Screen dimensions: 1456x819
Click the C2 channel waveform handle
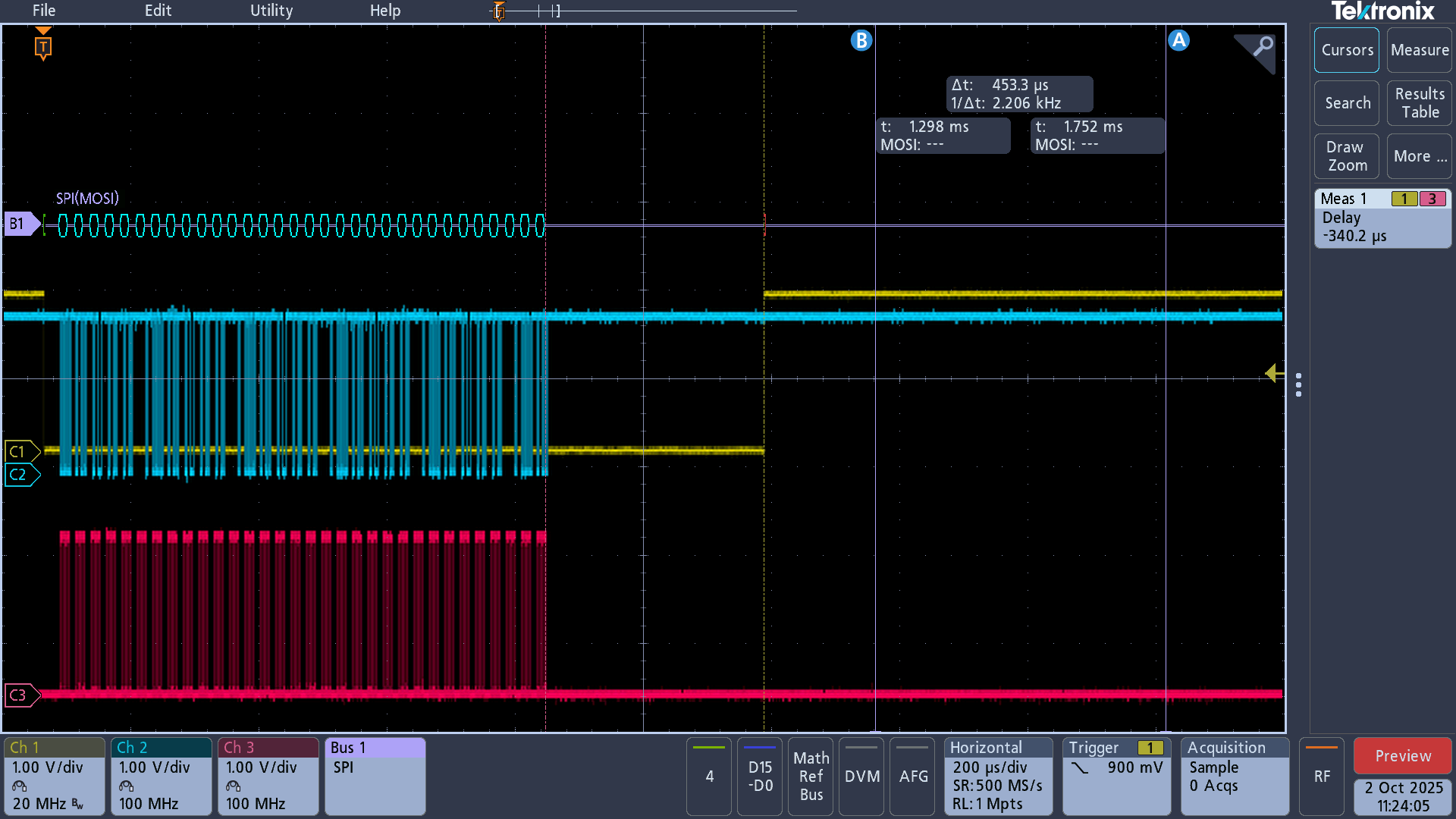(x=21, y=475)
